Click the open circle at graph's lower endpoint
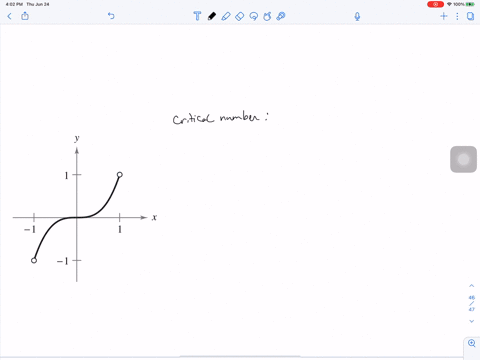Image resolution: width=480 pixels, height=360 pixels. (x=34, y=260)
